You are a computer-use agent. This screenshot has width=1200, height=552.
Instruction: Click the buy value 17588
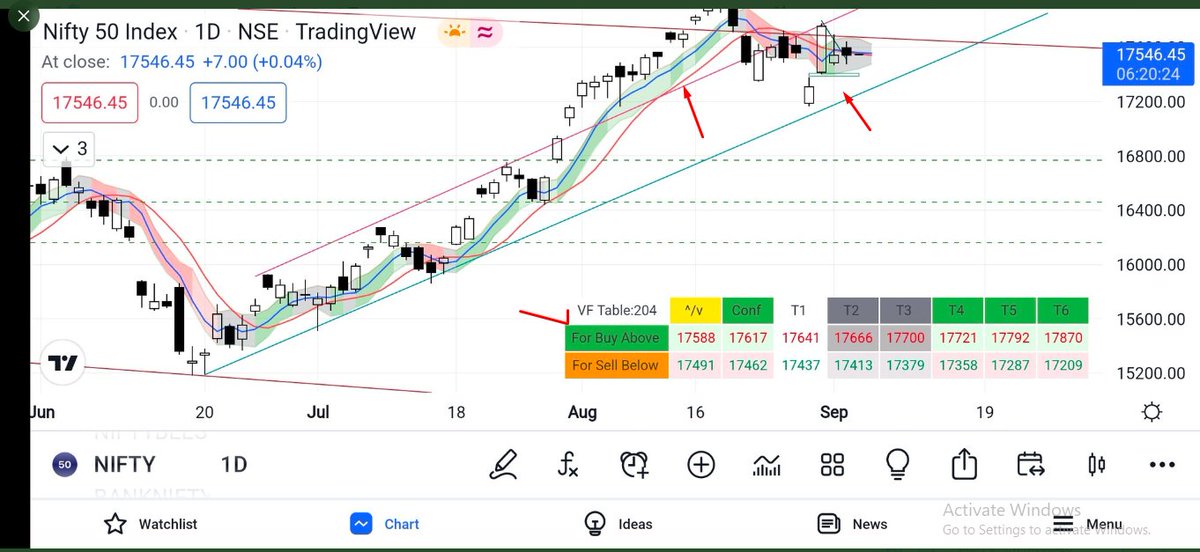coord(696,338)
